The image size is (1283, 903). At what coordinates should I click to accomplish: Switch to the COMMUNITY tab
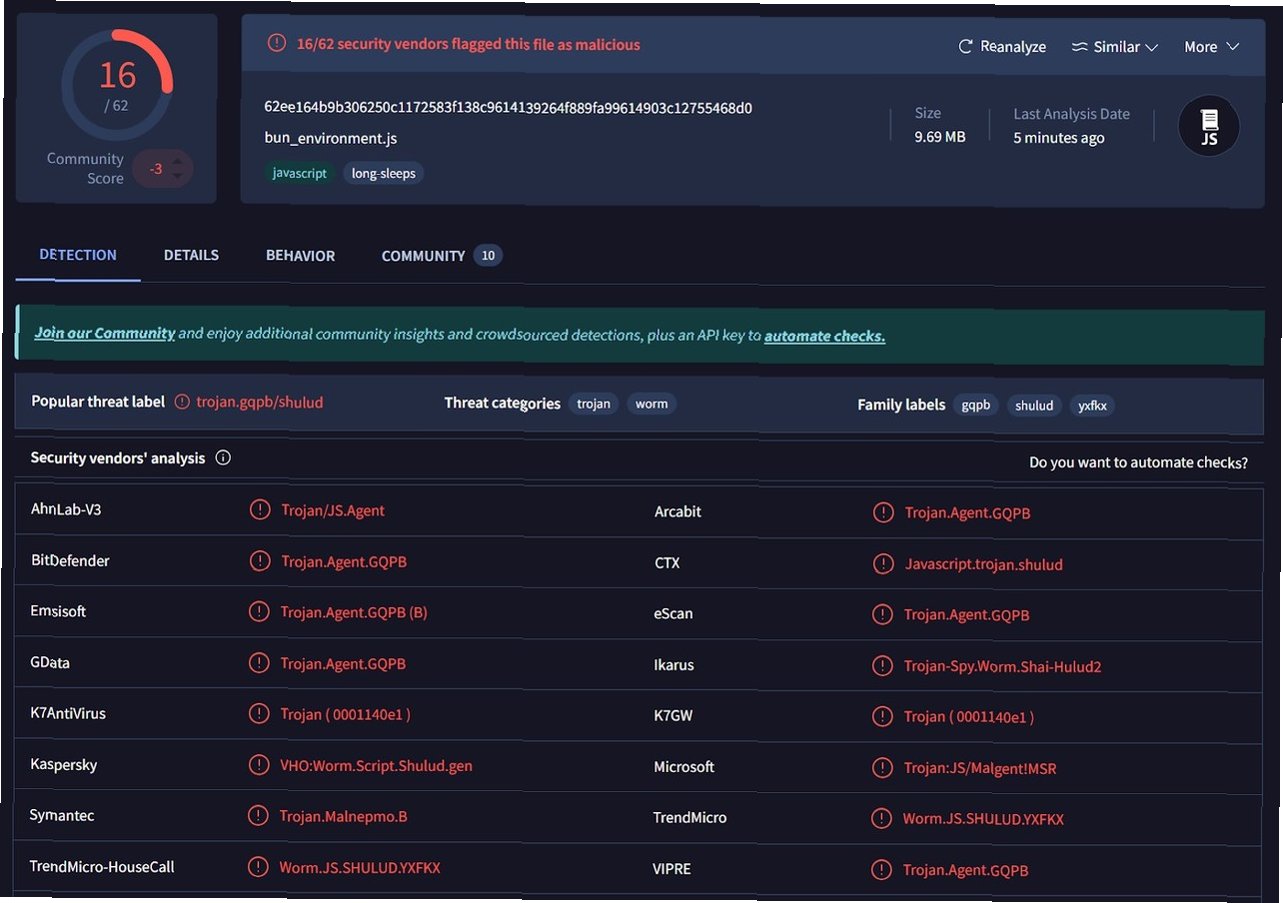pos(423,256)
